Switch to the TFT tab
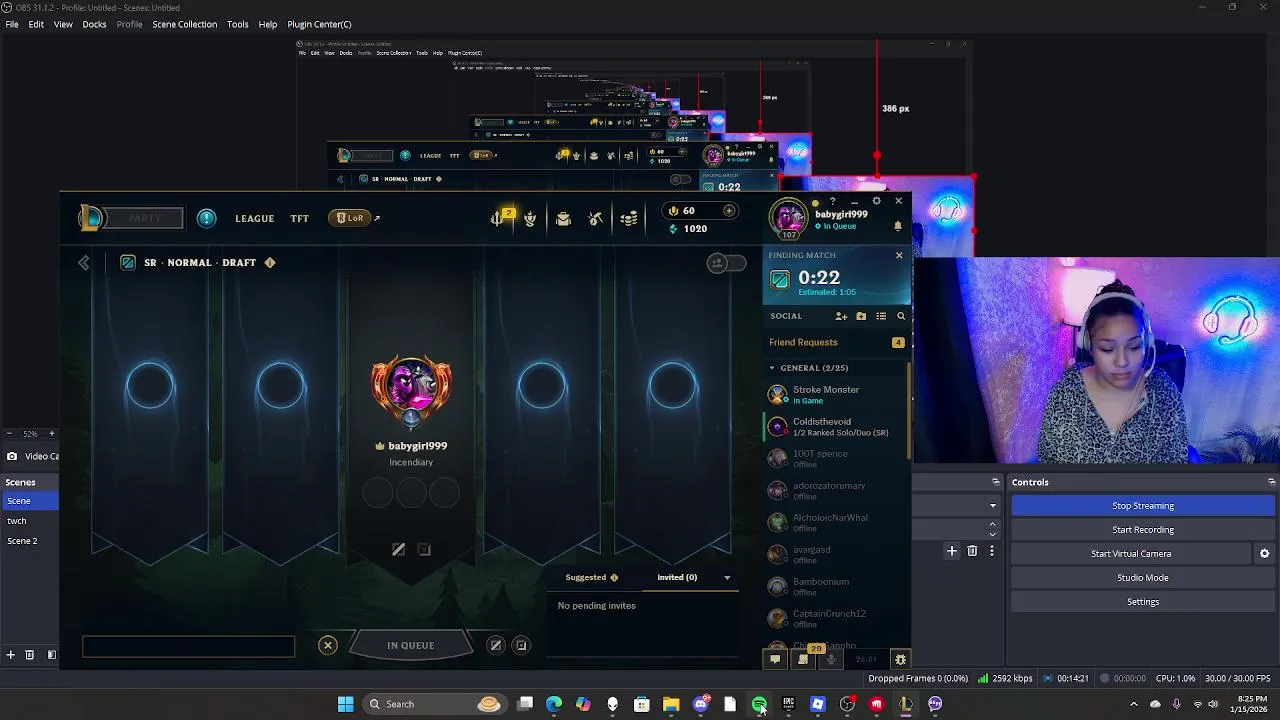Image resolution: width=1280 pixels, height=720 pixels. [299, 218]
